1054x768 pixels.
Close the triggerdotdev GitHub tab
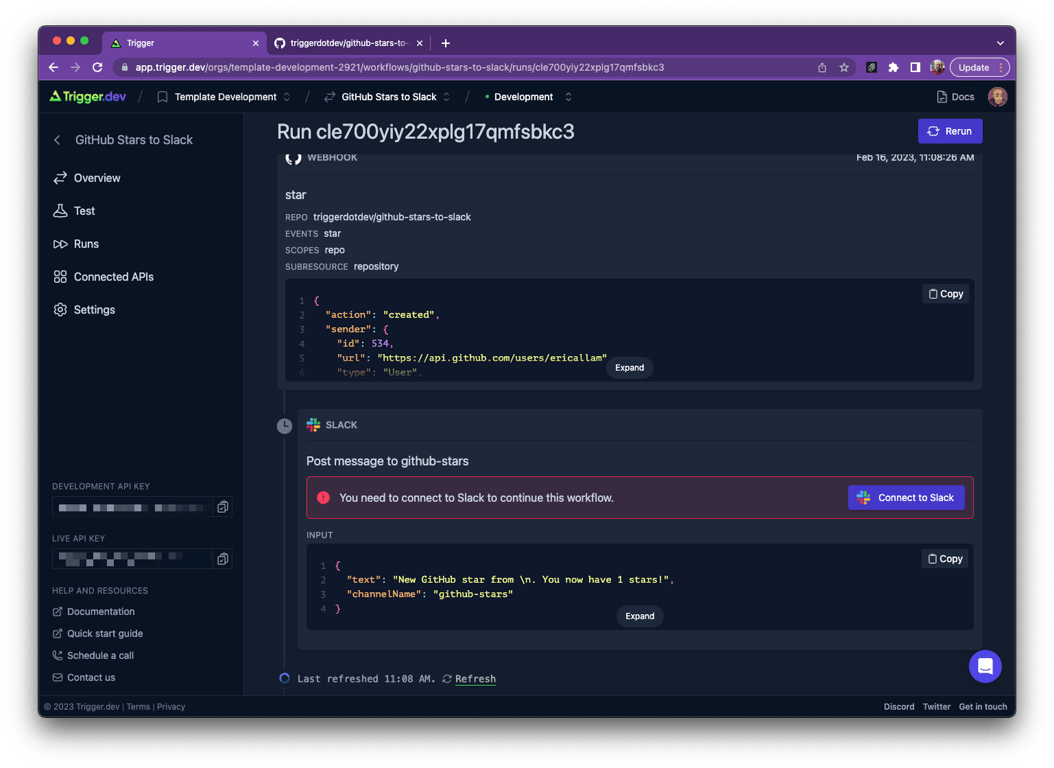(419, 43)
